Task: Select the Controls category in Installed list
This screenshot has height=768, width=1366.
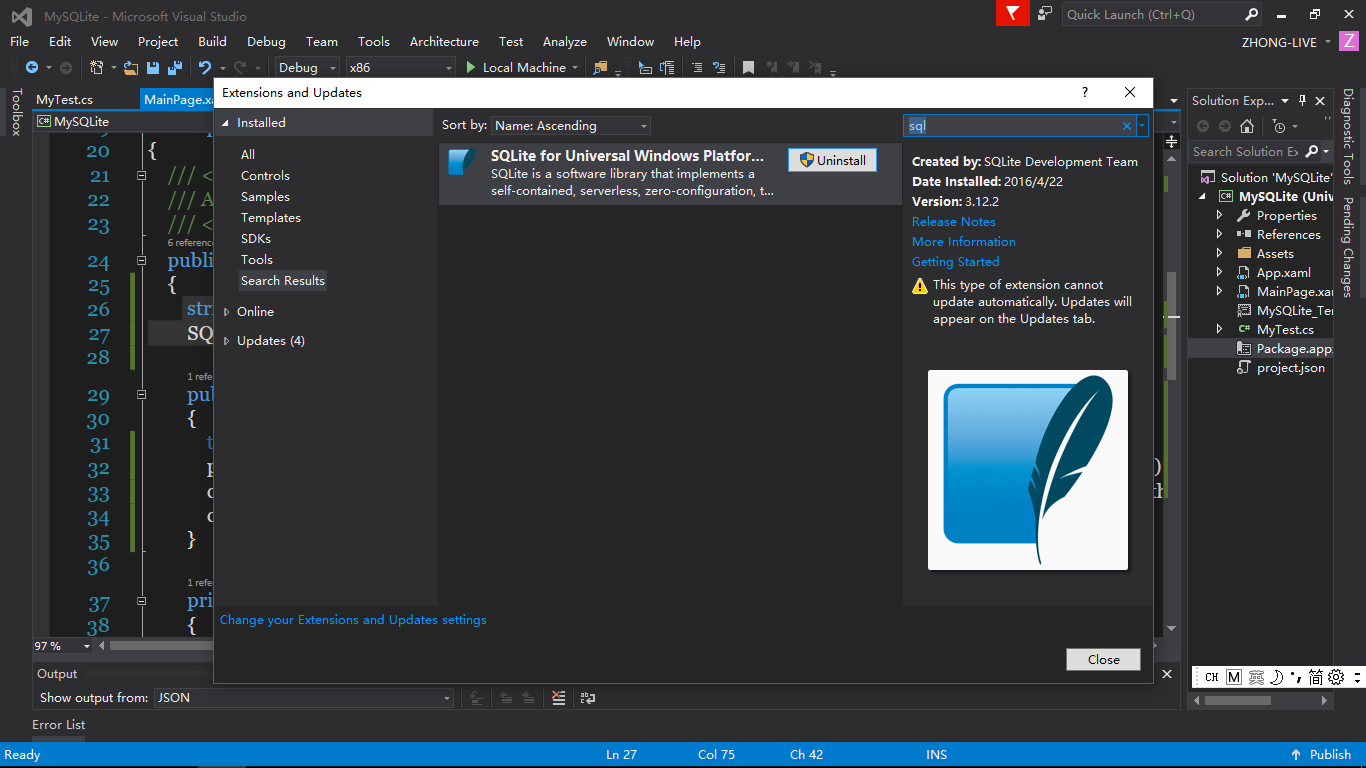Action: click(x=265, y=176)
